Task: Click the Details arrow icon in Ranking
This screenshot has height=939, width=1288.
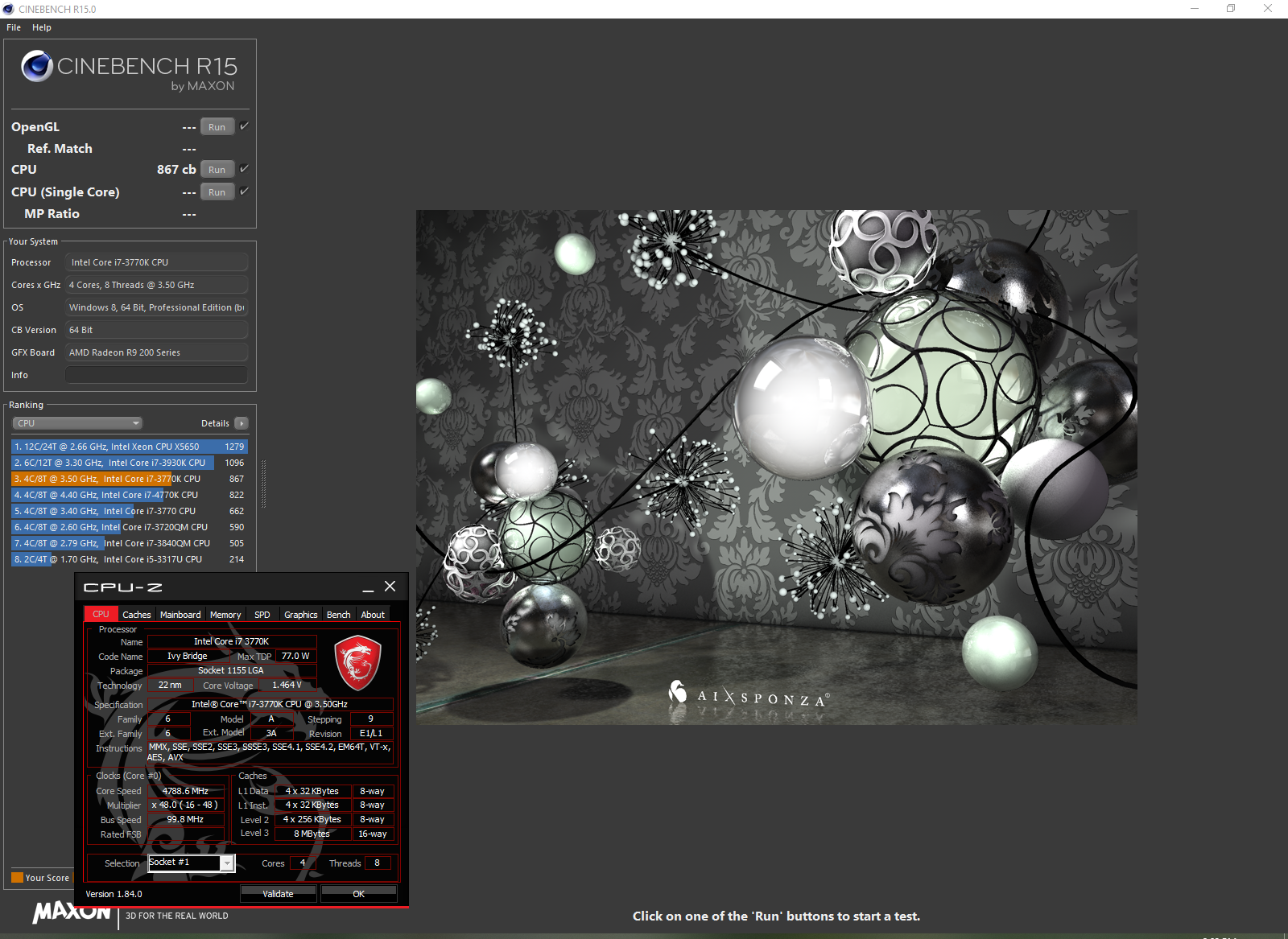Action: [x=242, y=423]
